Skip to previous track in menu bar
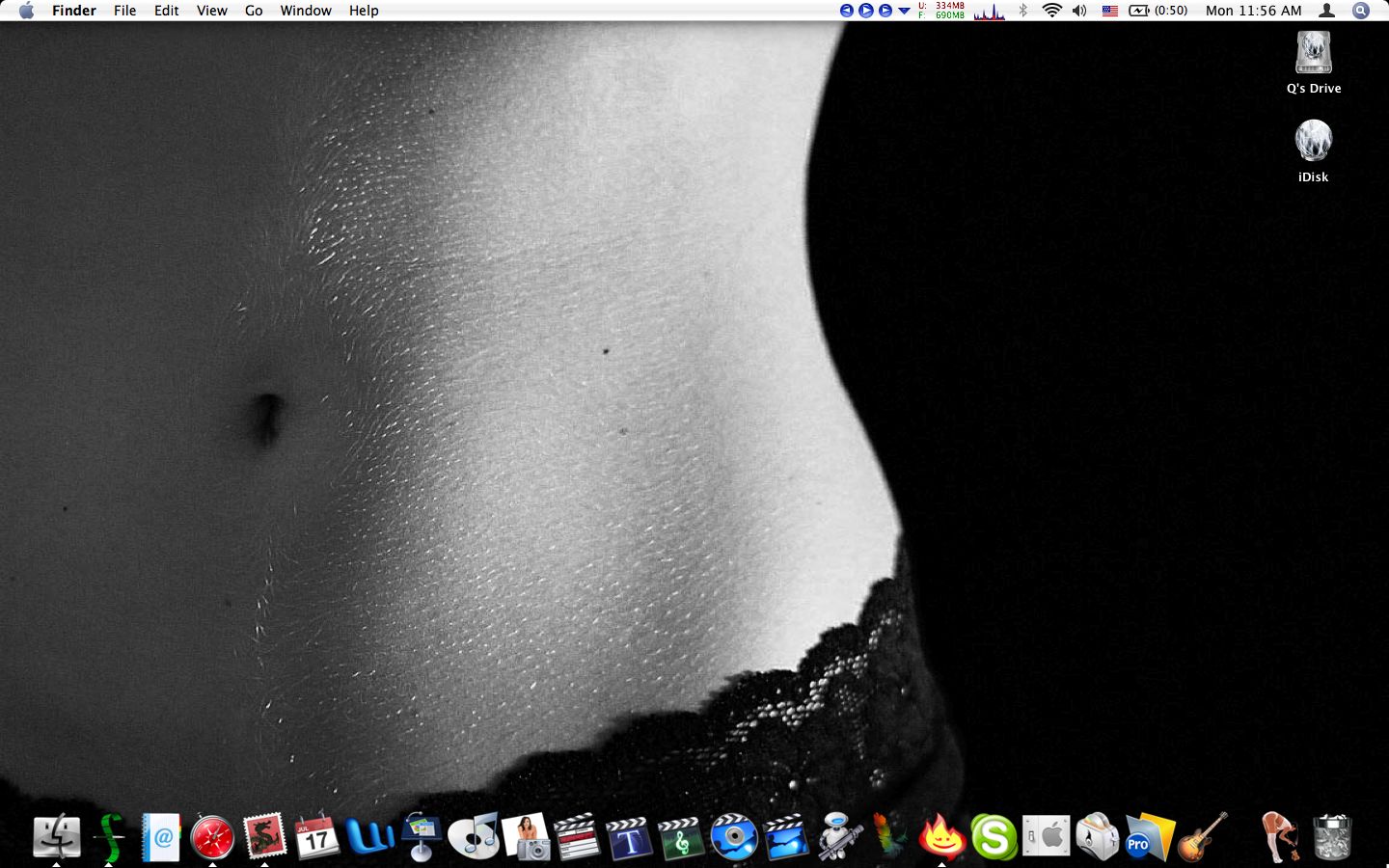Image resolution: width=1389 pixels, height=868 pixels. 847,11
